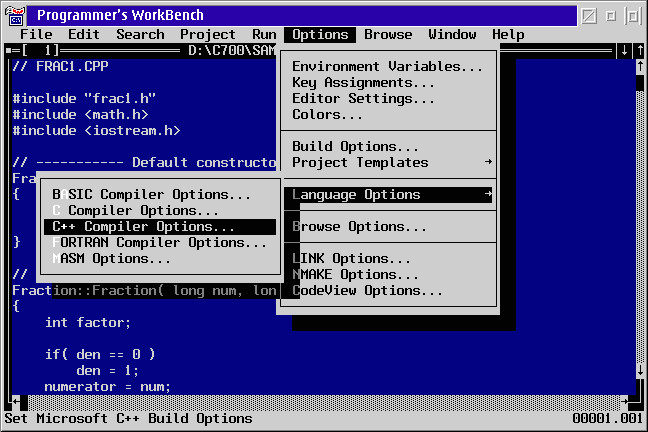This screenshot has width=648, height=432.
Task: Click the vertical scrollbar down arrow
Action: 640,371
